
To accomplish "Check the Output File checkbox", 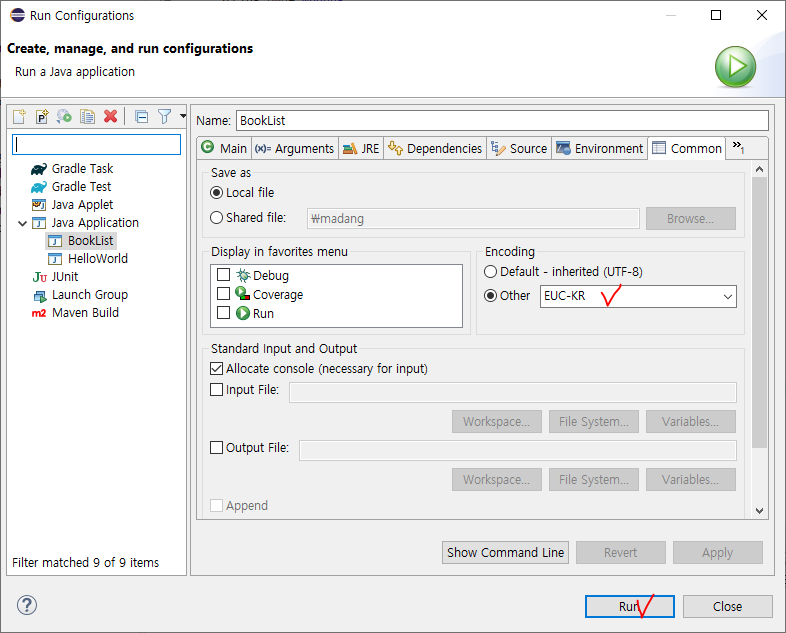I will [x=217, y=448].
